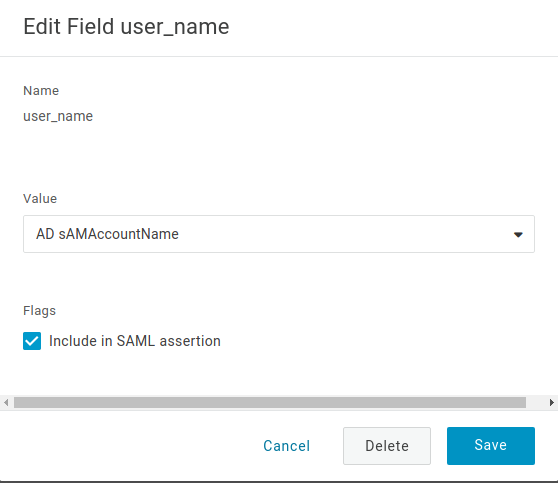Click the 'Edit Field user_name' dialog title
558x483 pixels.
(126, 27)
